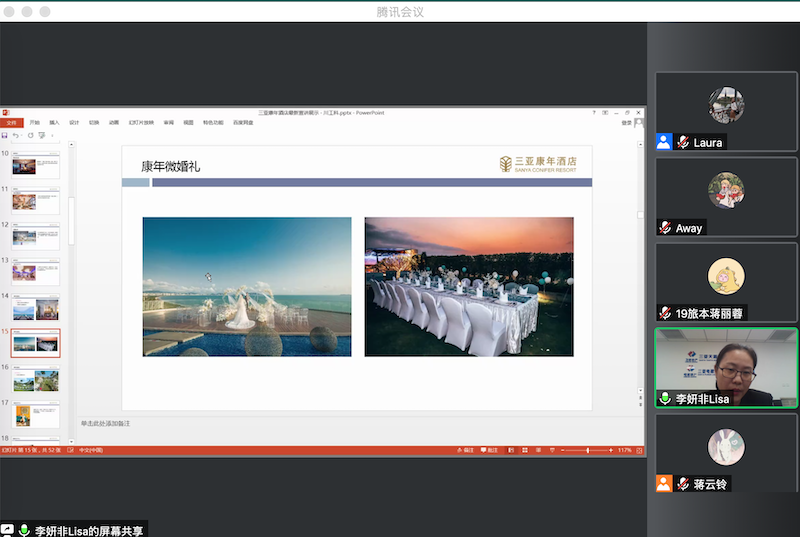Click the notes area '单击此处添加备注'
This screenshot has height=537, width=800.
tap(105, 424)
